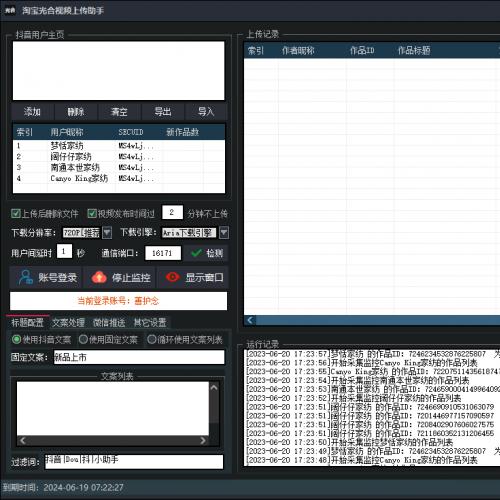Switch to the 文案处理 tab
Viewport: 500px width, 500px height.
pyautogui.click(x=68, y=322)
